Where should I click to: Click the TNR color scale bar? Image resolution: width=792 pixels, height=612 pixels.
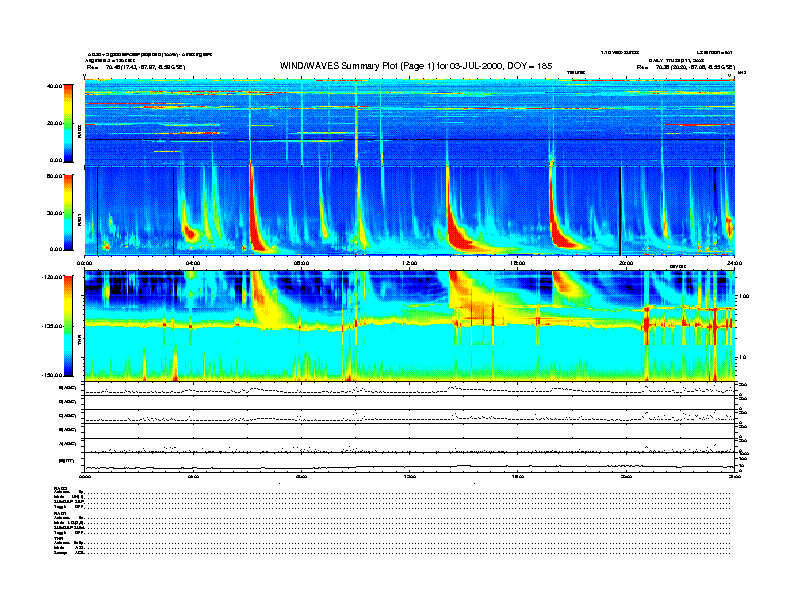(68, 326)
